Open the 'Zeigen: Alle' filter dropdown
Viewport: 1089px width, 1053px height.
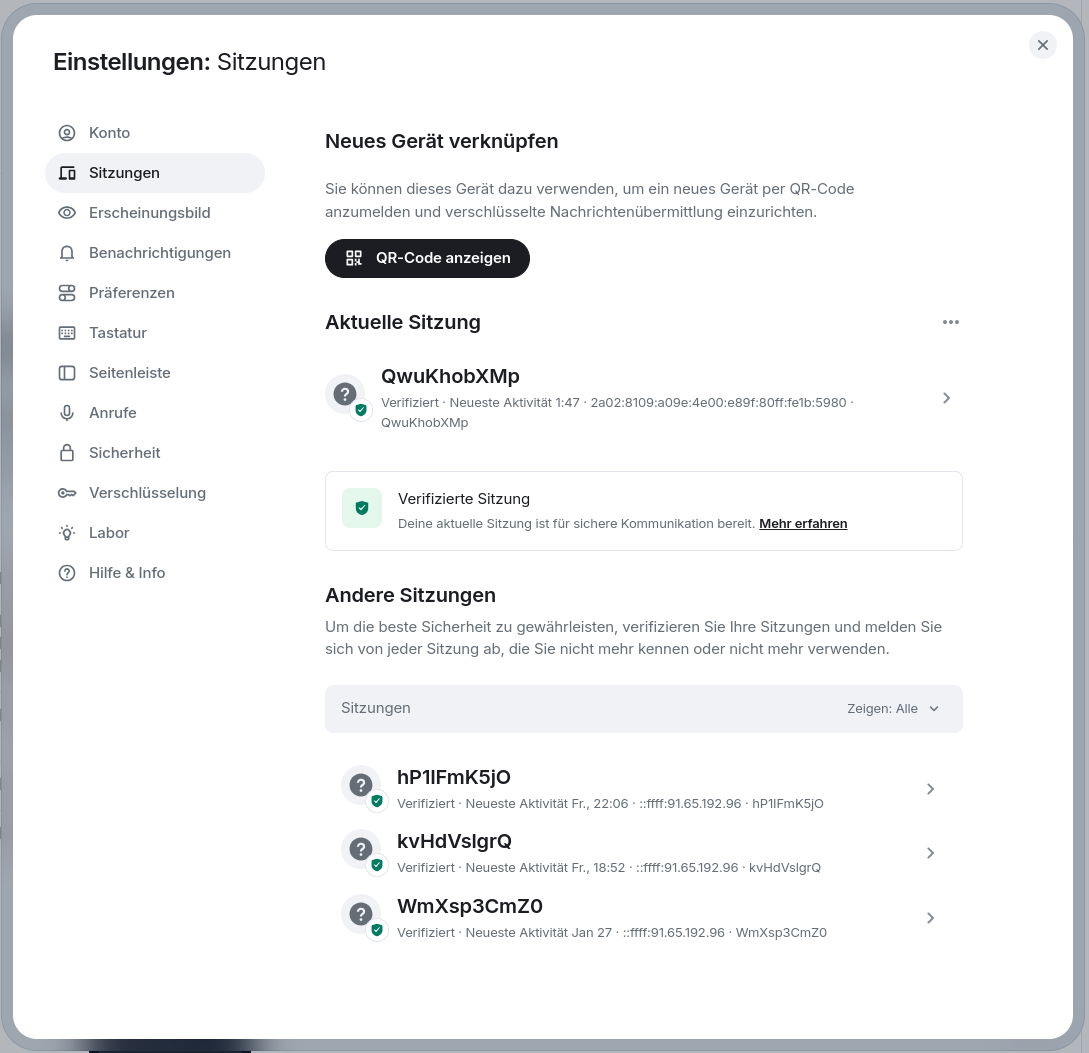[x=893, y=708]
